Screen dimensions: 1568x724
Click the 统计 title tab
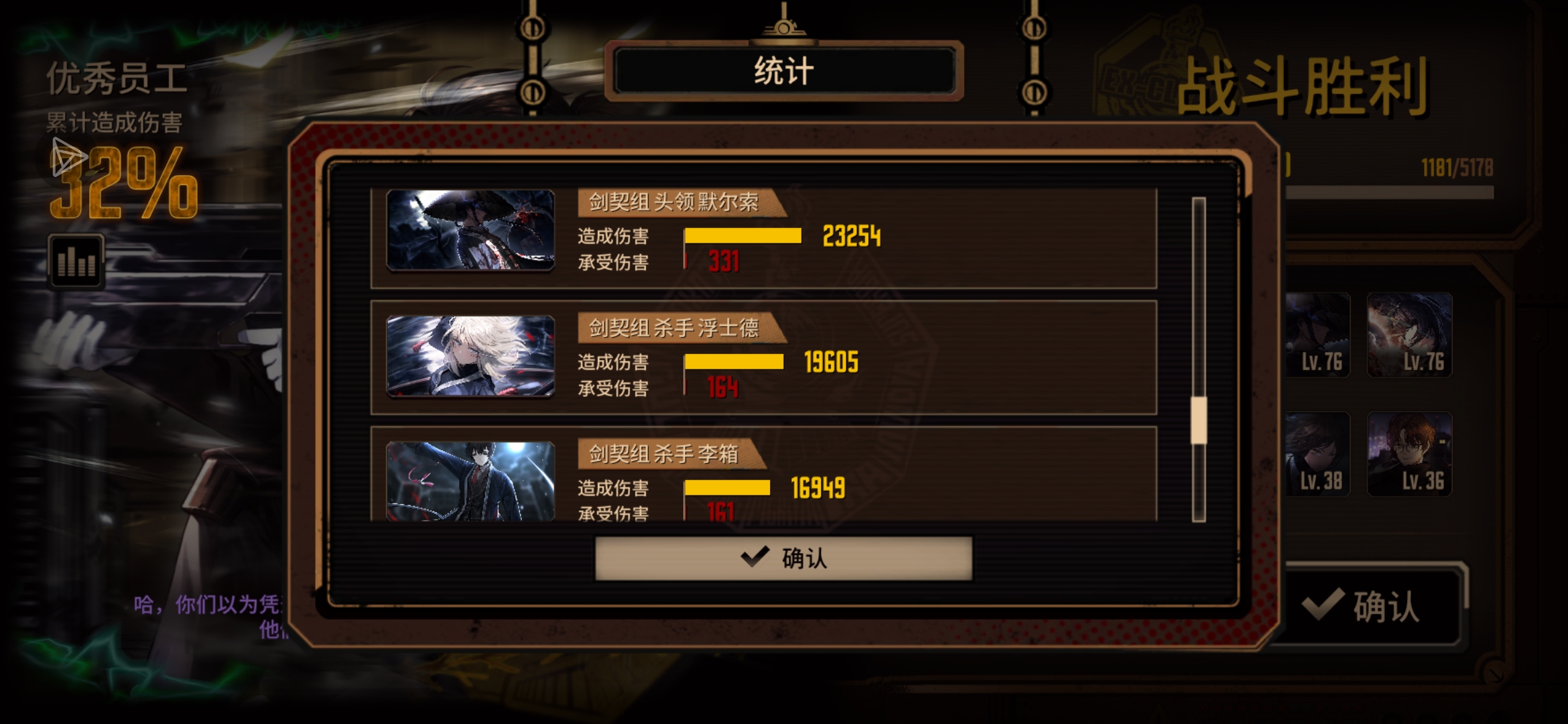[784, 71]
